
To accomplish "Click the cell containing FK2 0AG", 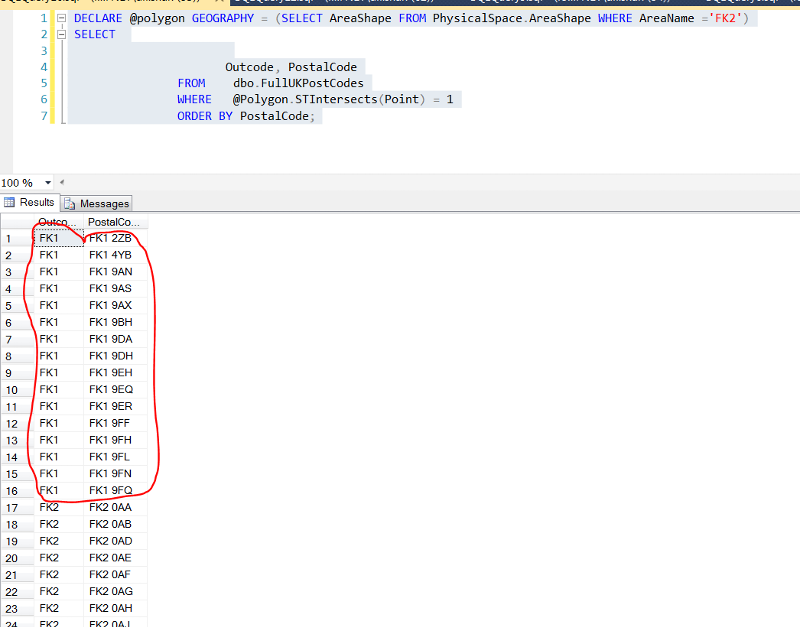I will (x=110, y=591).
